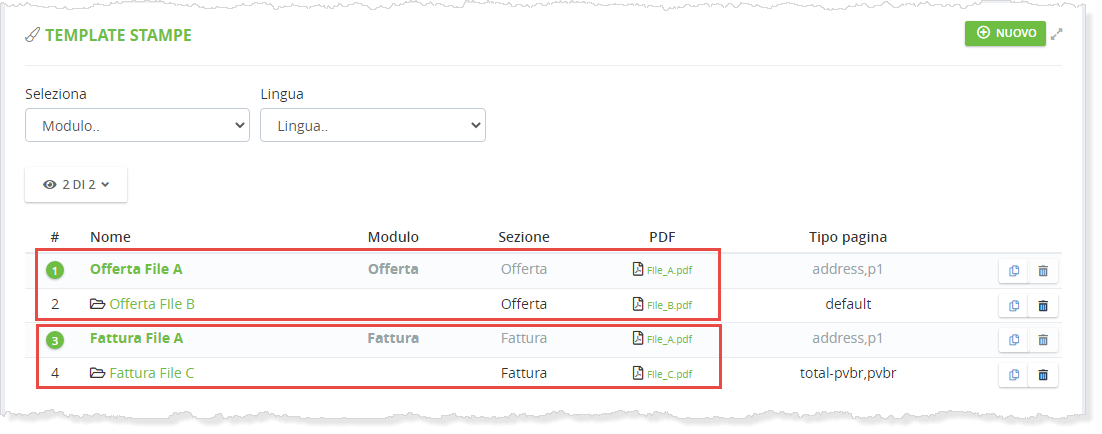Duplicate the Offerta File B row
Screen dimensions: 1102x434
[1014, 305]
